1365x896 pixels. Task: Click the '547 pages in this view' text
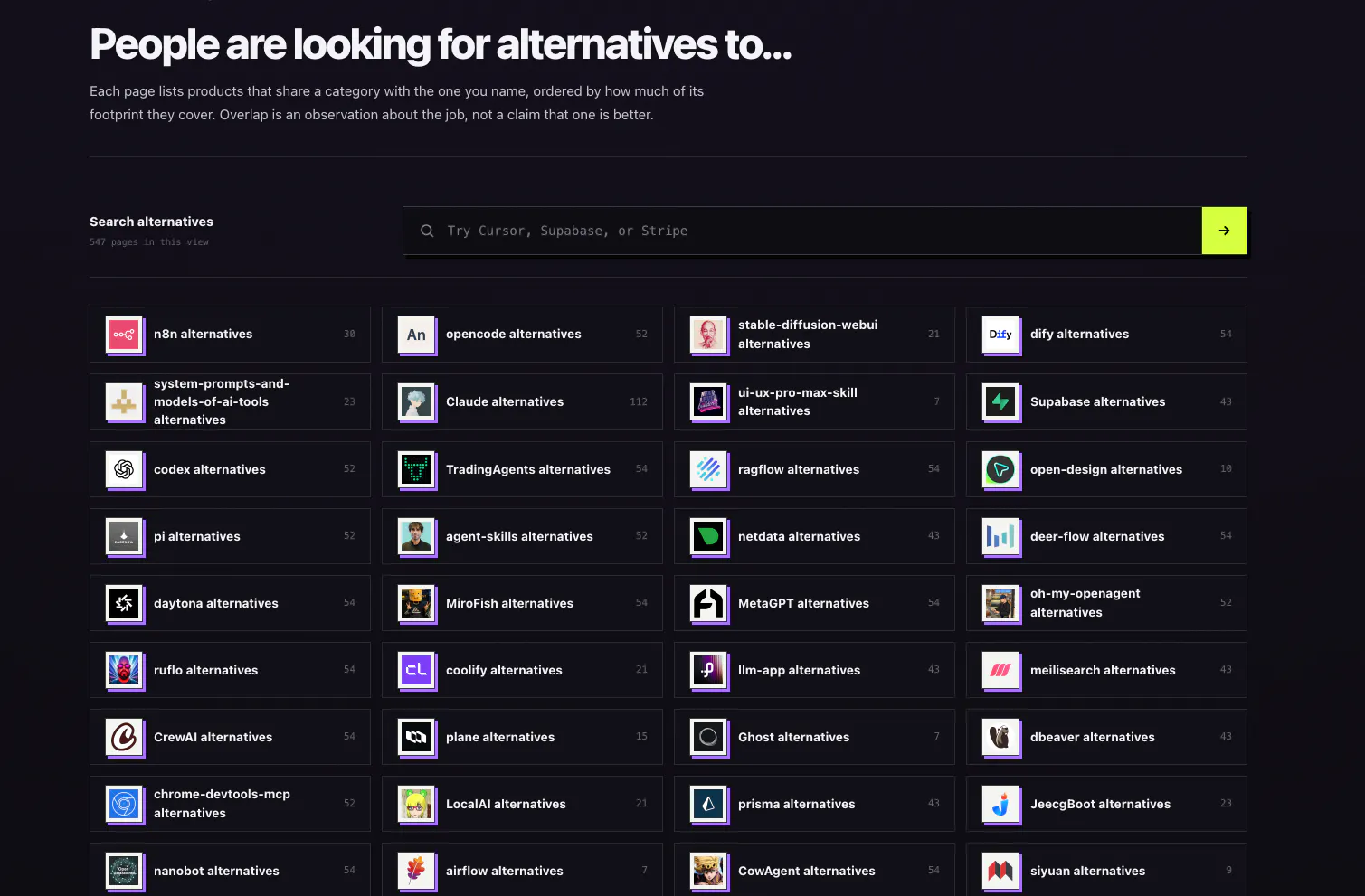point(149,242)
